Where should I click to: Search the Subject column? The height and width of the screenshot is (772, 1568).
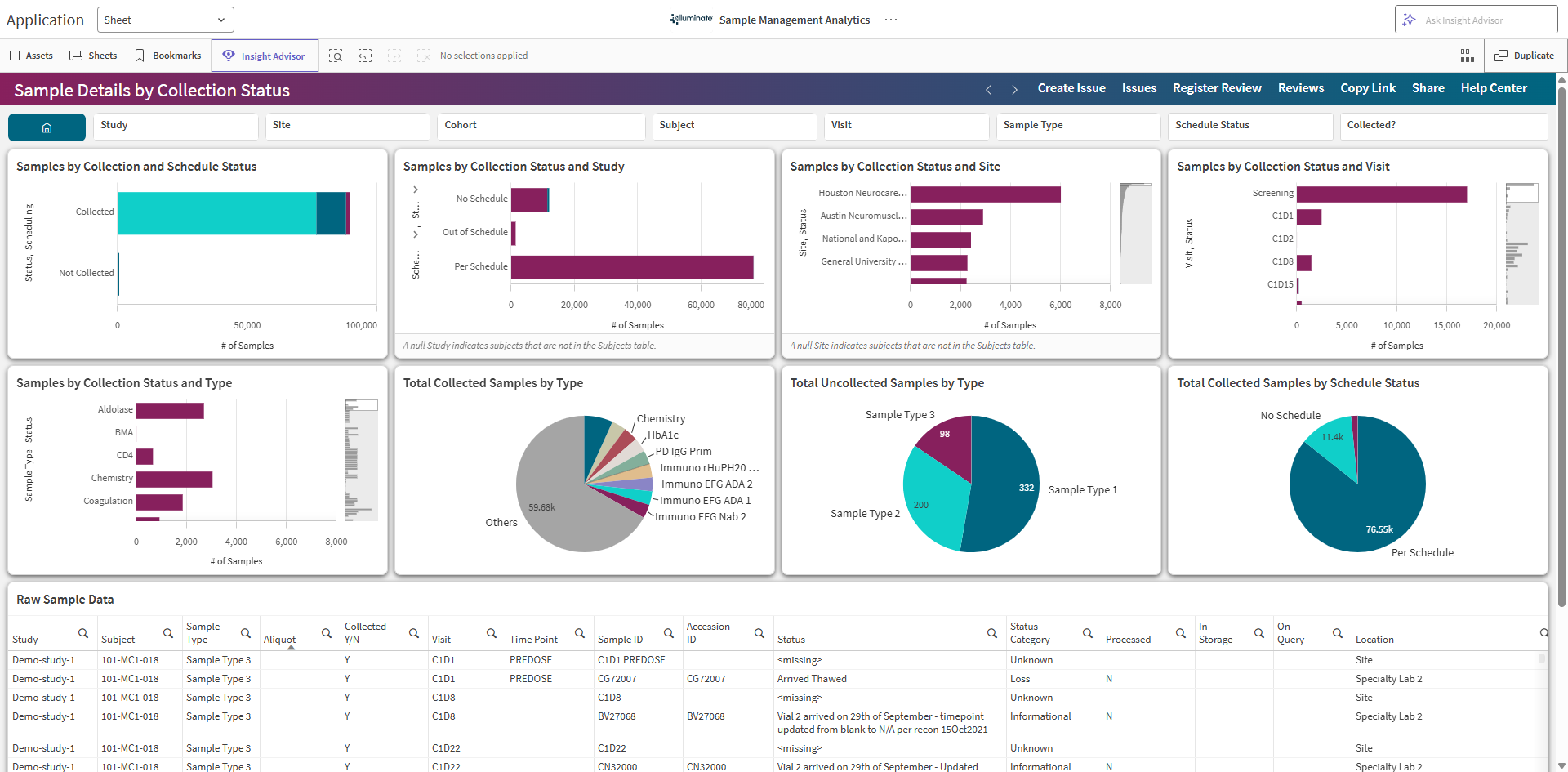point(167,633)
